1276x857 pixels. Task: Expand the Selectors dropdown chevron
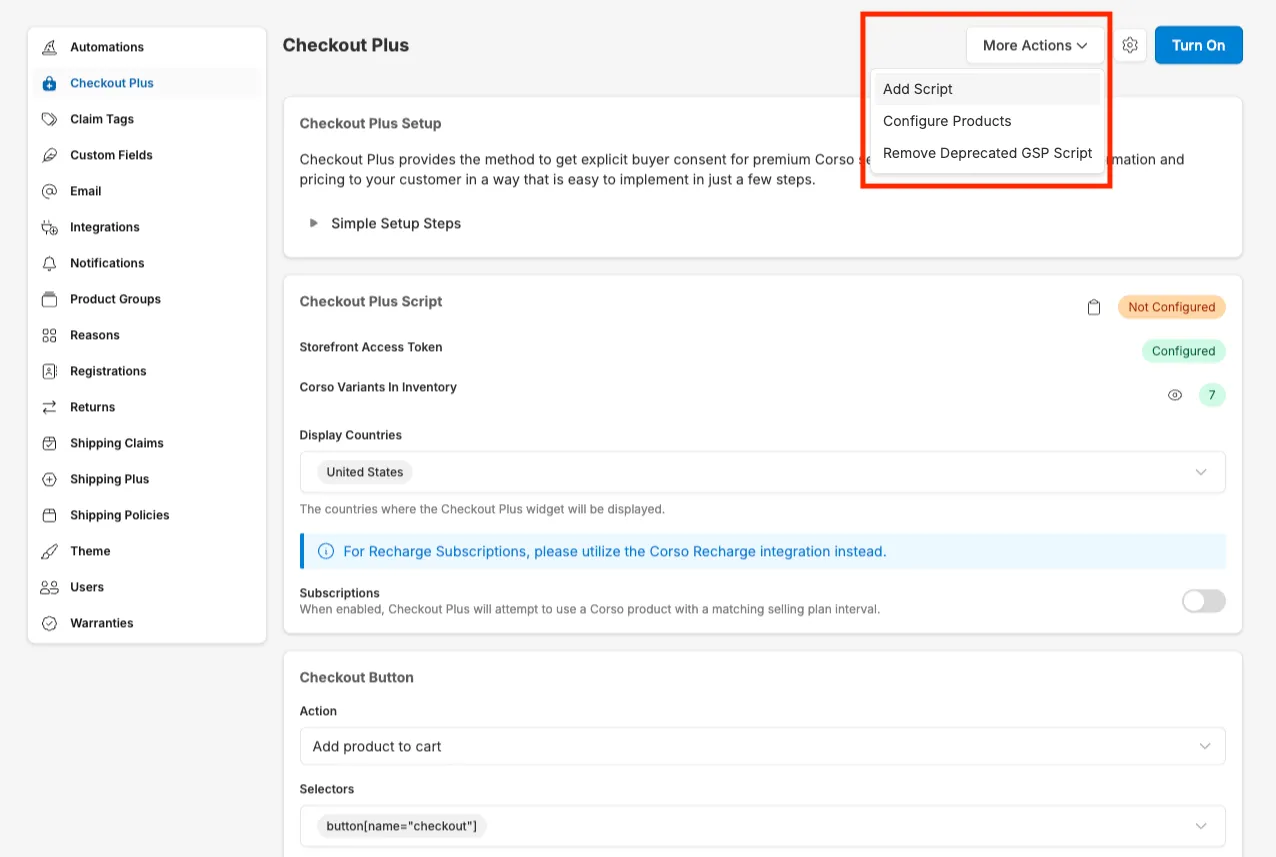pyautogui.click(x=1201, y=826)
